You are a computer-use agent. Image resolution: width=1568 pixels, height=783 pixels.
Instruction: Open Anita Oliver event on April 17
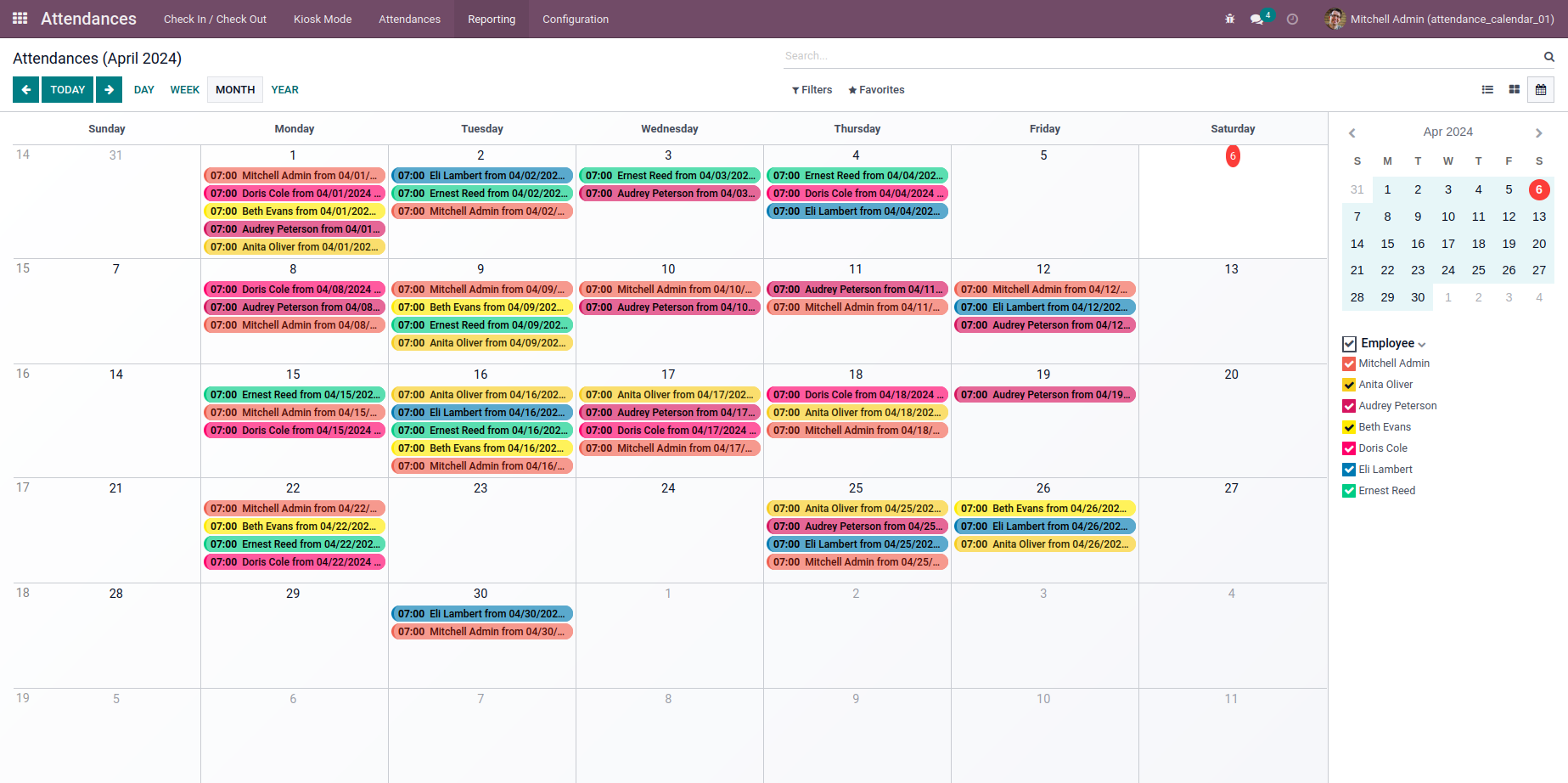click(x=670, y=395)
